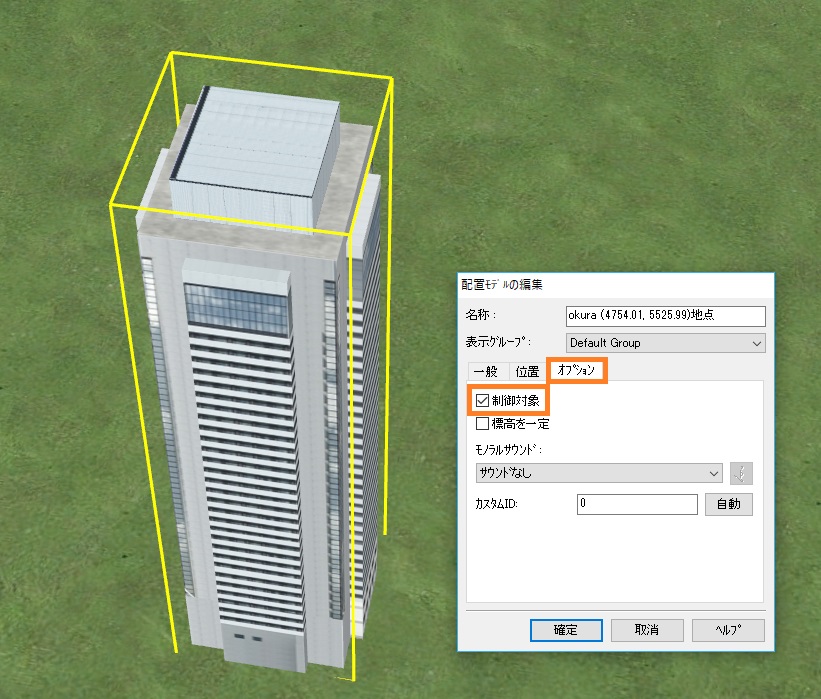Image resolution: width=821 pixels, height=699 pixels.
Task: Enable the 標高を一定 checkbox
Action: [x=482, y=423]
